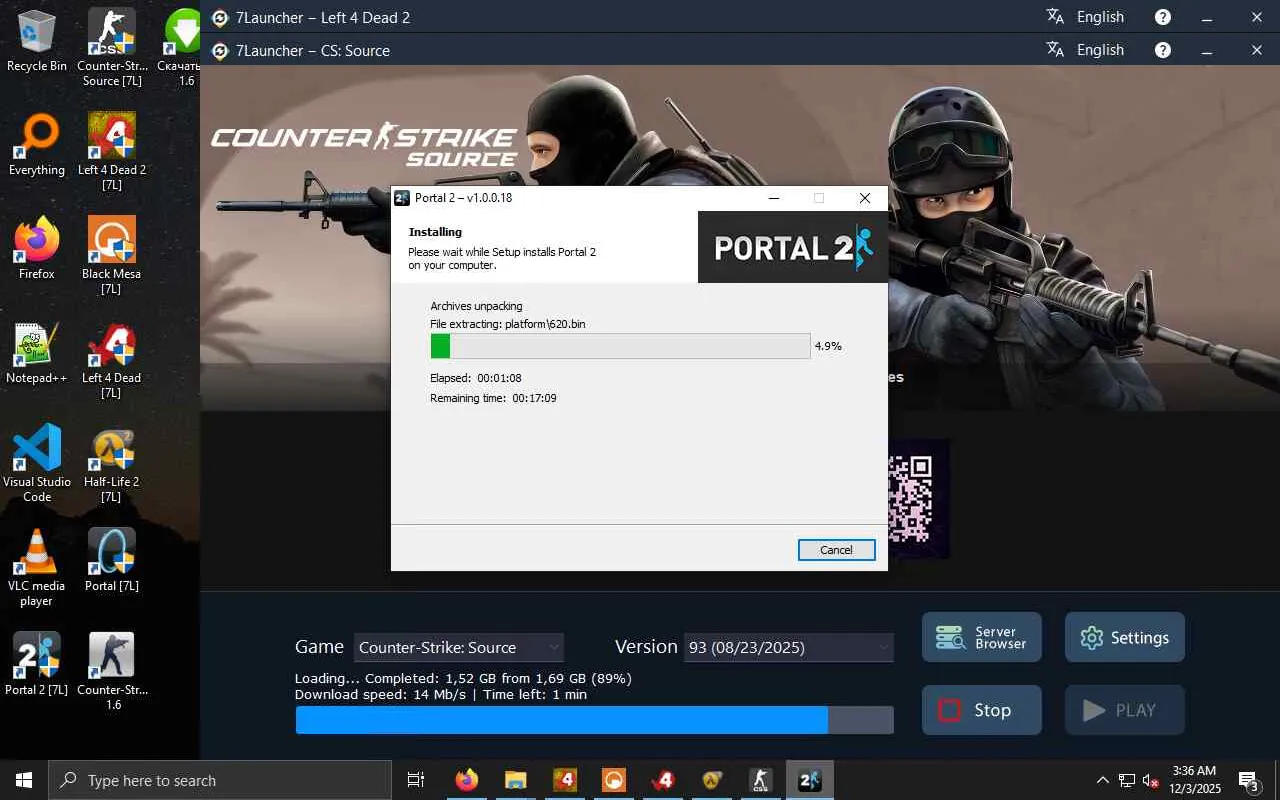Close the 7Launcher Left 4 Dead 2 window
The height and width of the screenshot is (800, 1280).
click(x=1257, y=17)
